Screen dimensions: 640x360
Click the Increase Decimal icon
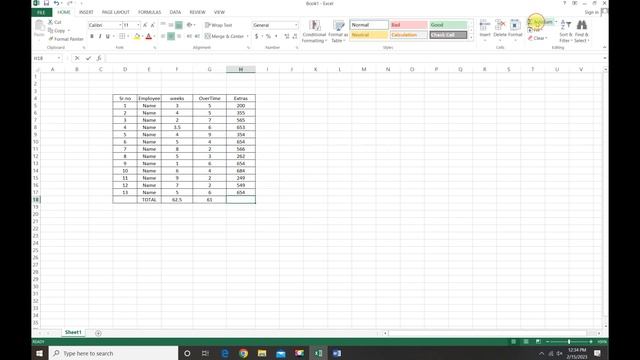(x=287, y=36)
